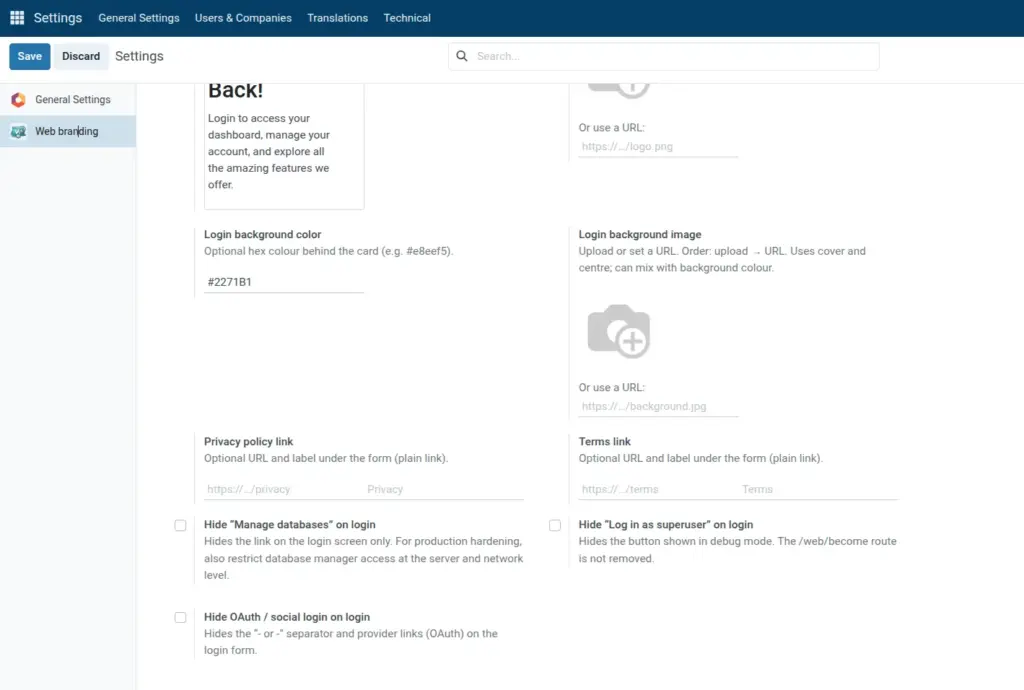
Task: Click the background image URL field
Action: tap(658, 406)
